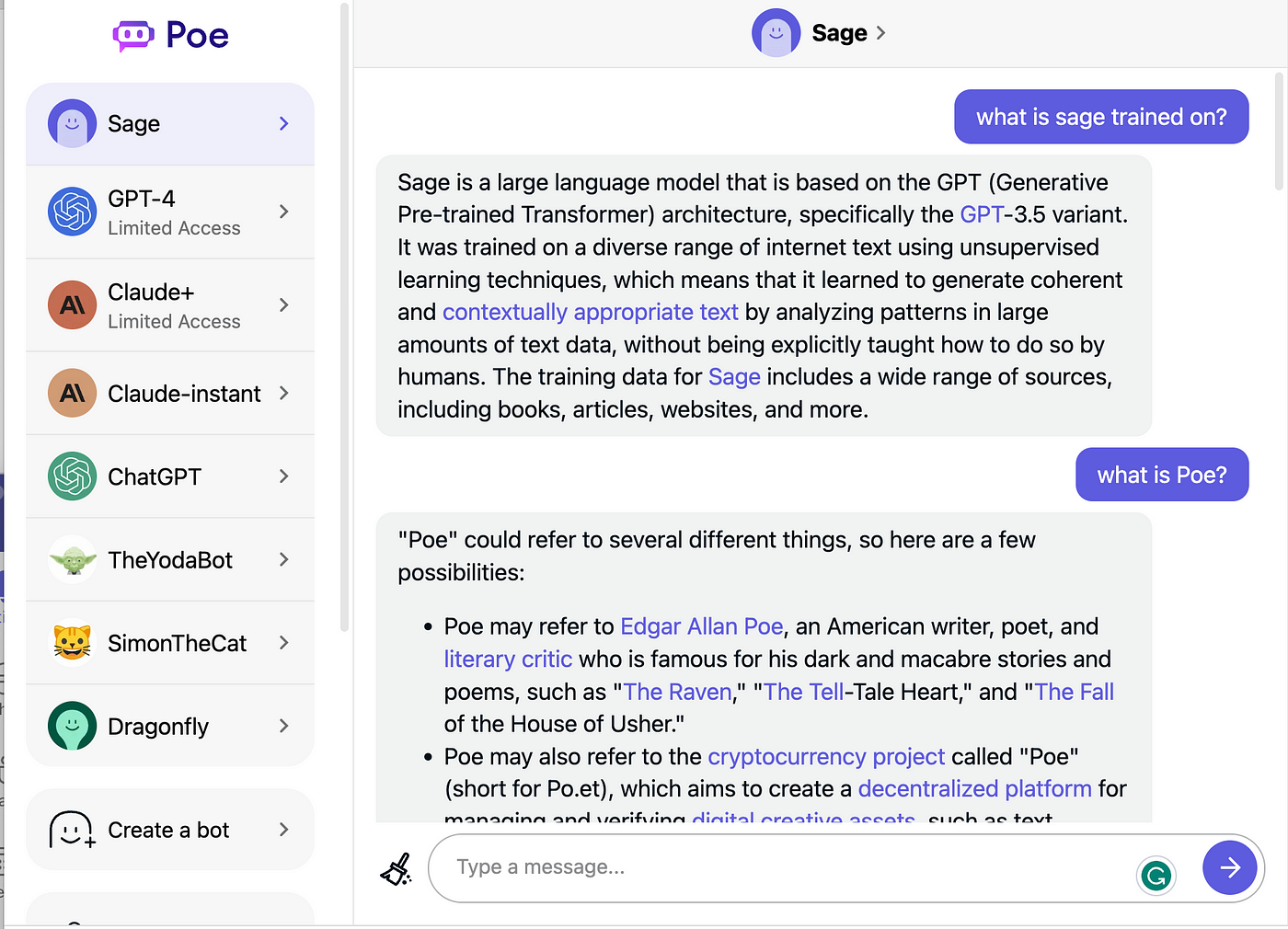Select the SimonTheCat cat icon
The height and width of the screenshot is (929, 1288).
(72, 643)
